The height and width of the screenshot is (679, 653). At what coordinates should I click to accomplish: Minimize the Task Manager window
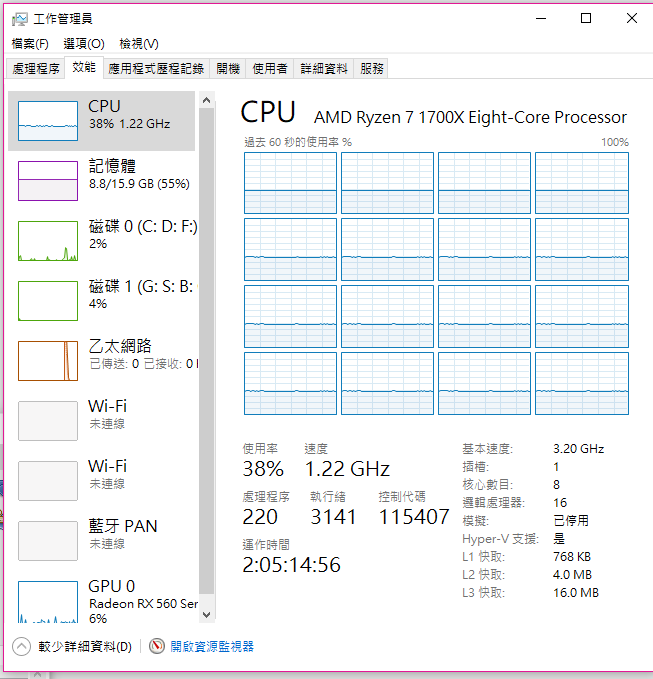point(541,19)
